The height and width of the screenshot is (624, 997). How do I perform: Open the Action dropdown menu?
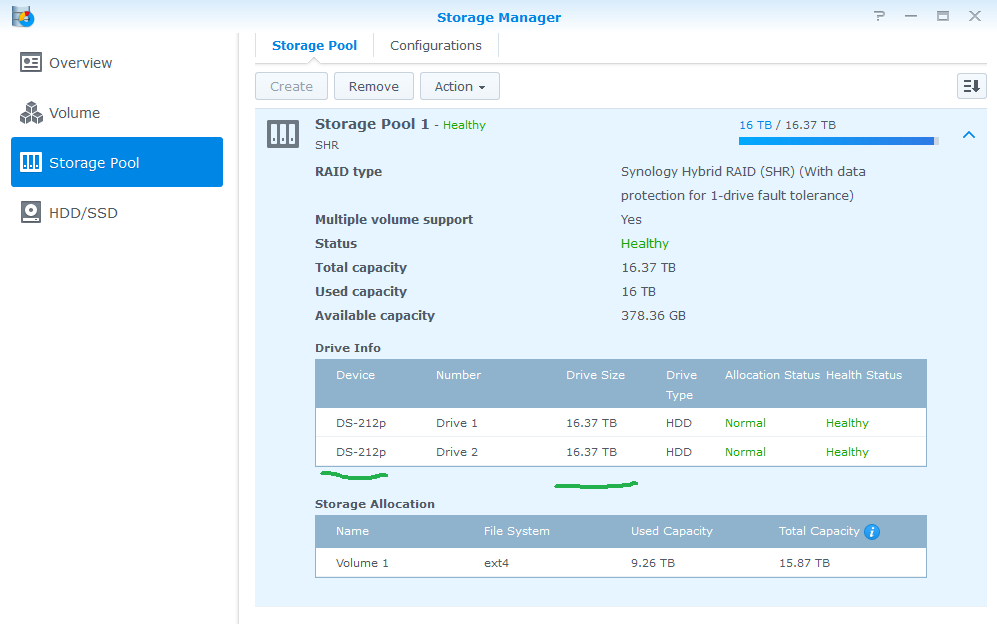click(x=460, y=86)
